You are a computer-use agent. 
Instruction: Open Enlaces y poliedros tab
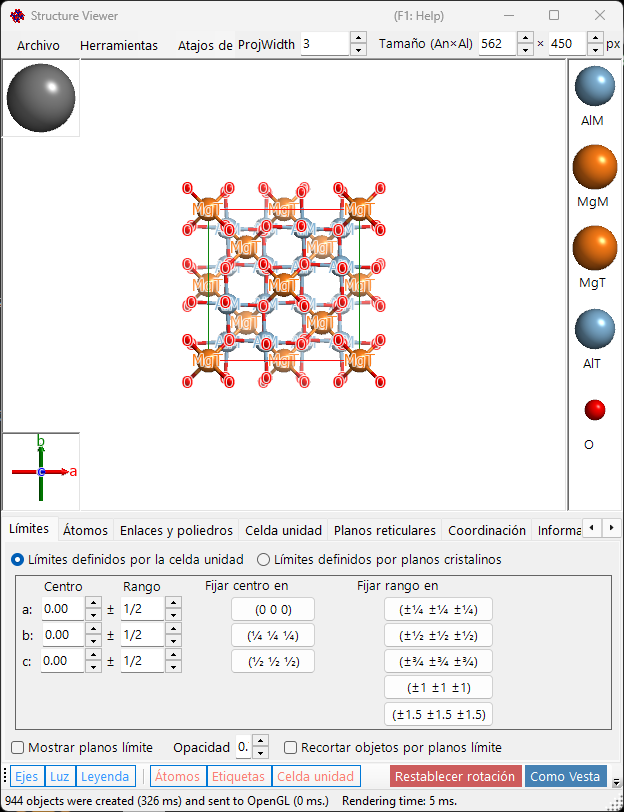click(176, 530)
